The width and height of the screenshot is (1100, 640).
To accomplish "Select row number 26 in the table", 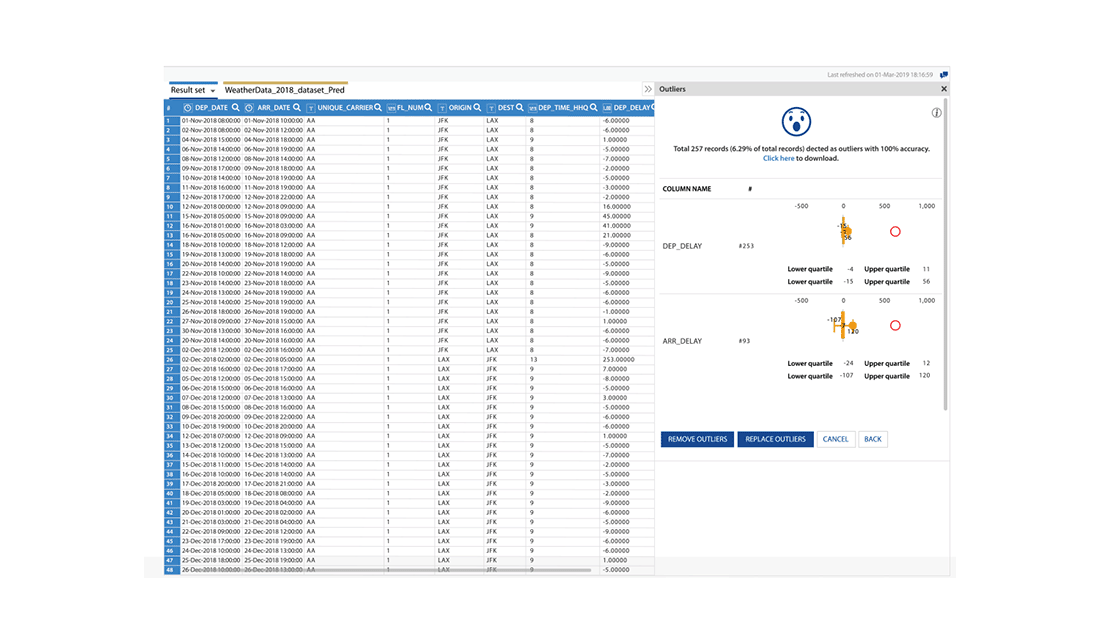I will point(171,359).
